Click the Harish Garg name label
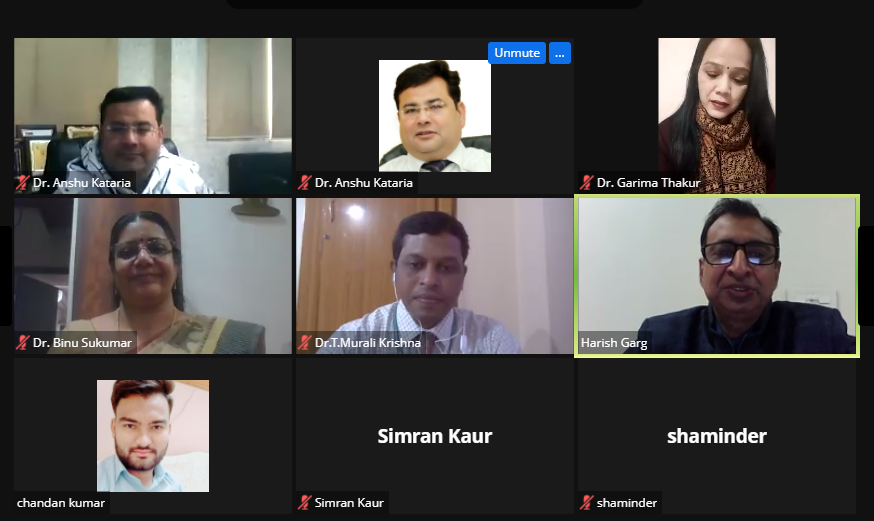874x521 pixels. (614, 343)
